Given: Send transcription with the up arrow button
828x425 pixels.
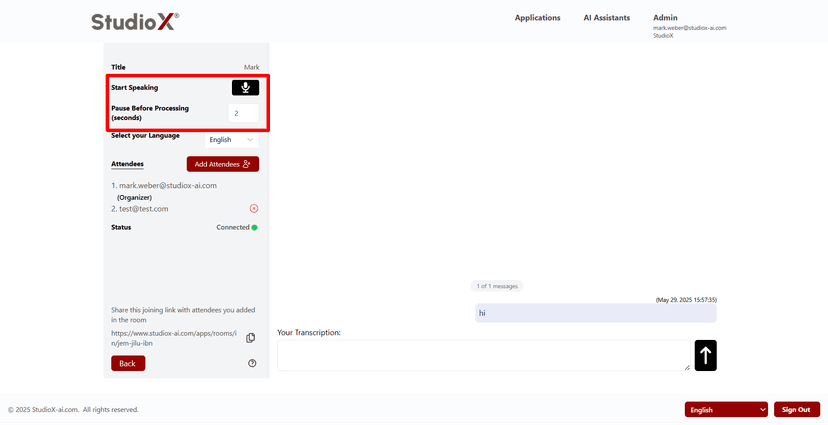Looking at the screenshot, I should click(705, 355).
